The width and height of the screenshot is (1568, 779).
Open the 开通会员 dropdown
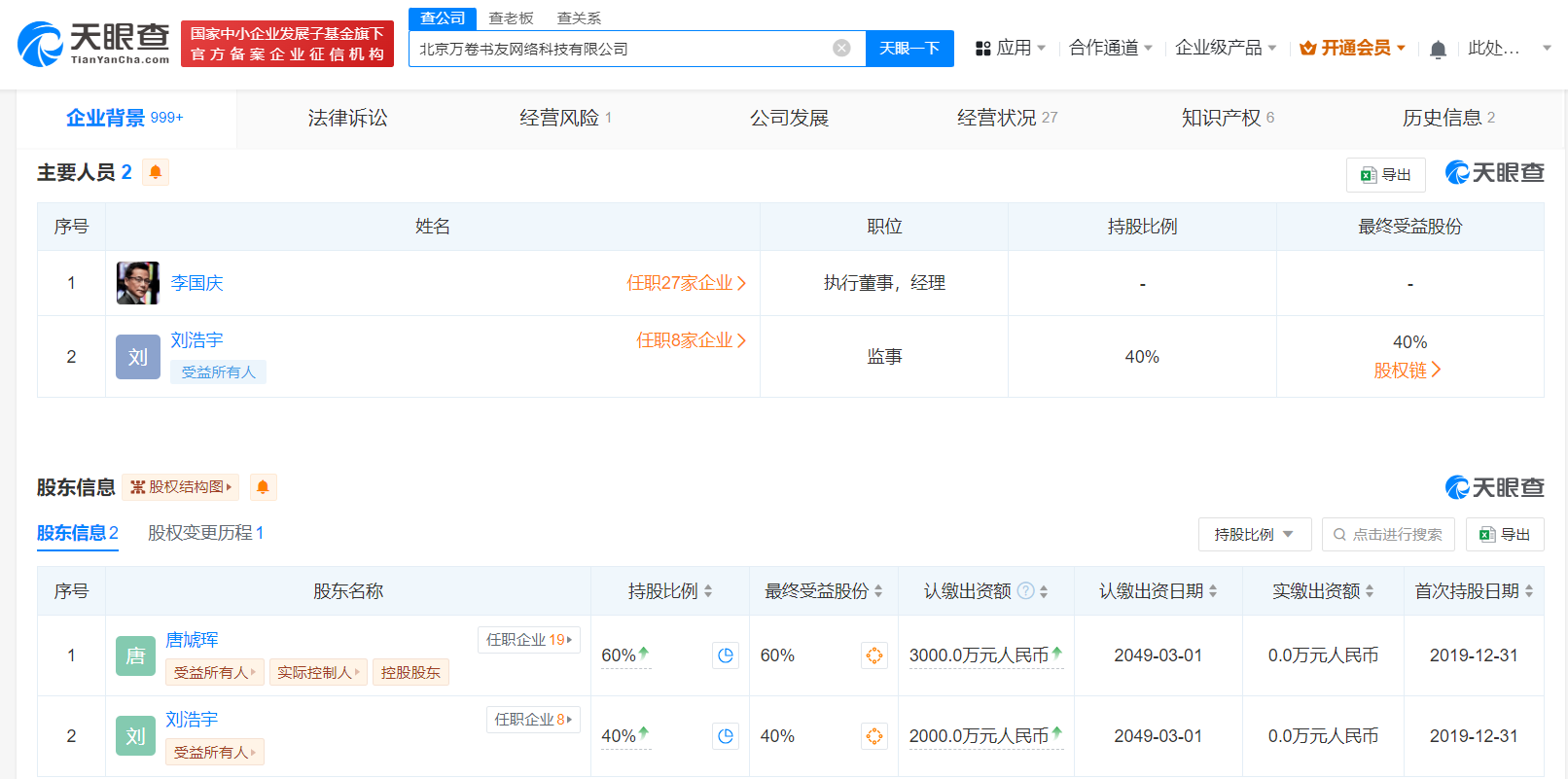click(1353, 48)
